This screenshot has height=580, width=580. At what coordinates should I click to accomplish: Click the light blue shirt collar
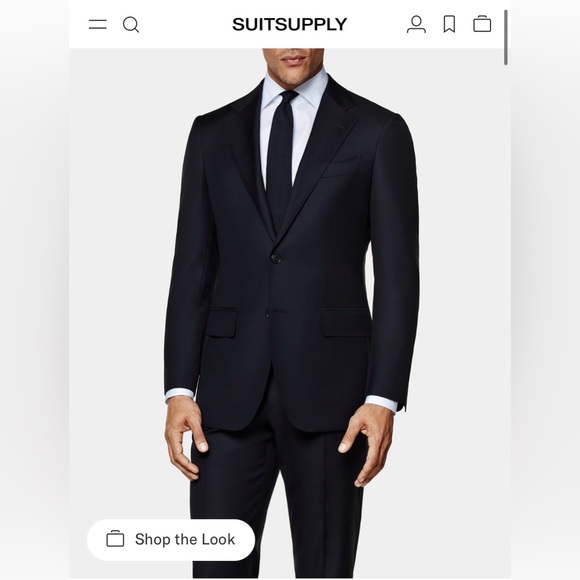click(x=296, y=90)
